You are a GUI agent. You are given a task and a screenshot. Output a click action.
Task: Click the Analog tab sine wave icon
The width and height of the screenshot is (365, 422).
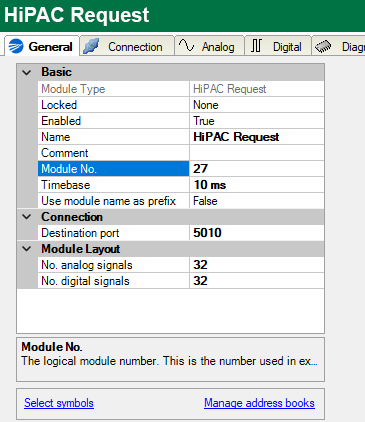point(186,45)
